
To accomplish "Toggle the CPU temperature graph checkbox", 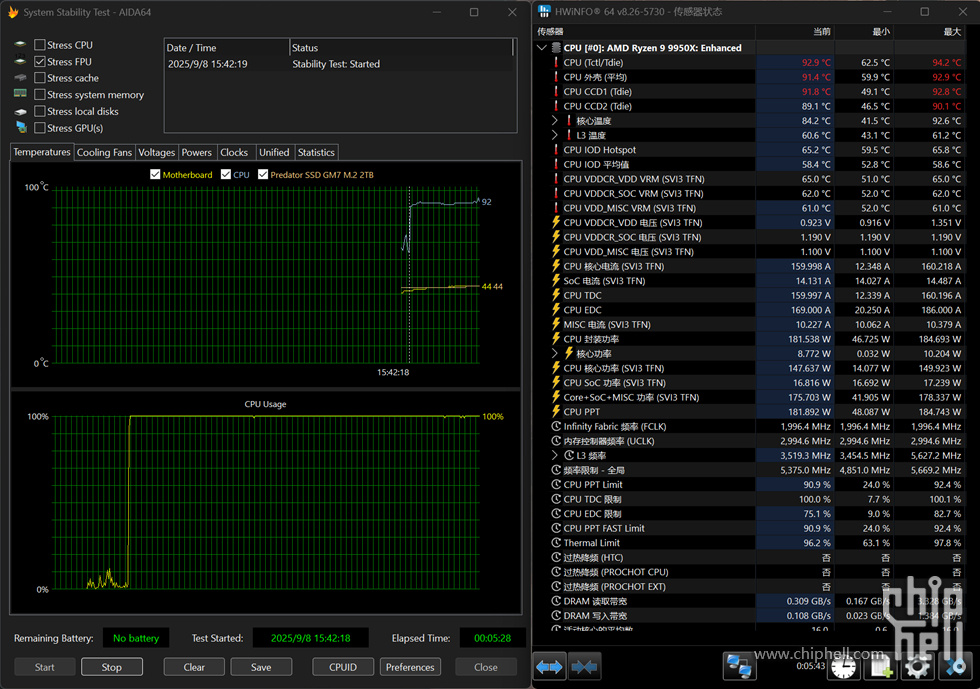I will point(226,174).
